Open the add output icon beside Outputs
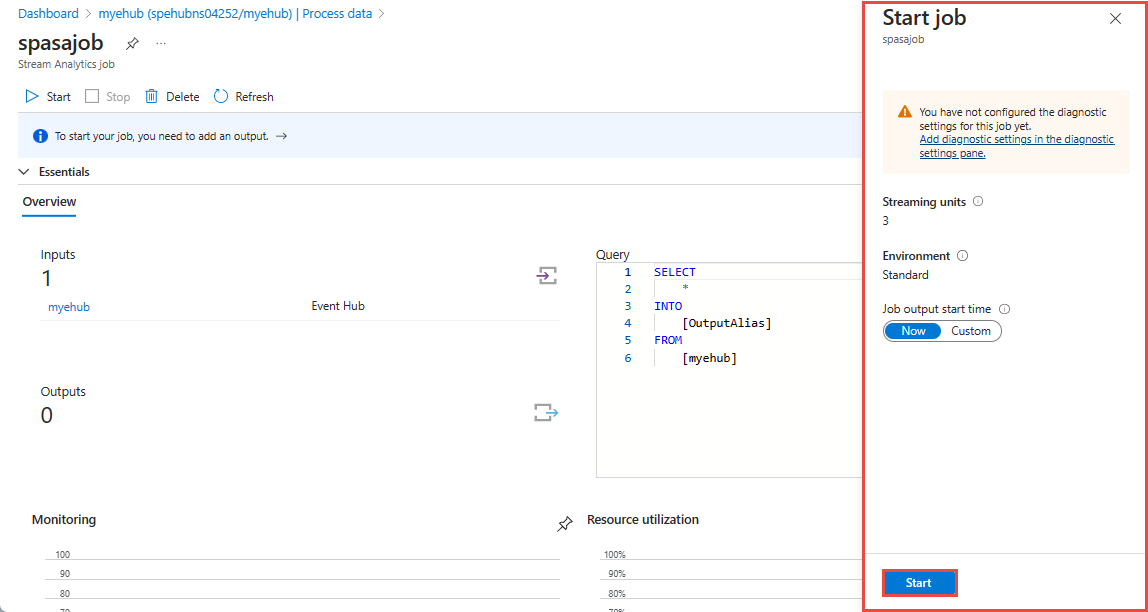The image size is (1148, 612). click(546, 412)
